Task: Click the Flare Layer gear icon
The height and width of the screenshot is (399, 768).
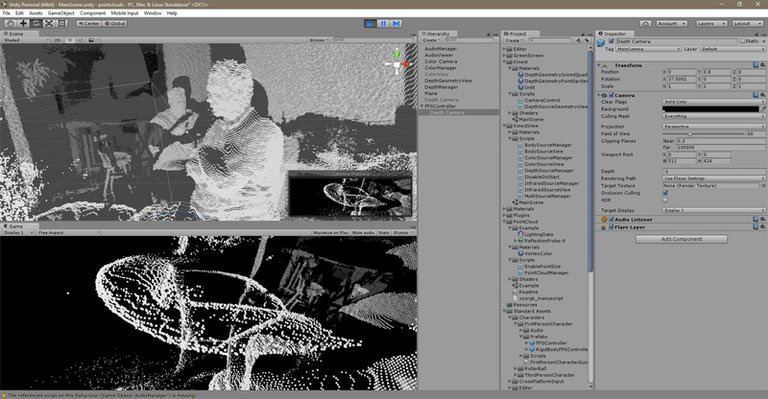Action: 763,227
